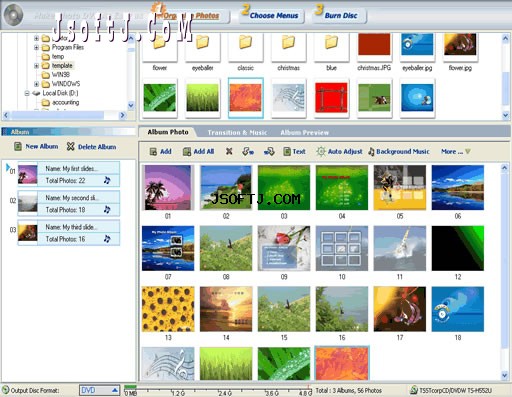Viewport: 512px width, 397px height.
Task: Click the rotate 90 clockwise icon
Action: click(269, 152)
